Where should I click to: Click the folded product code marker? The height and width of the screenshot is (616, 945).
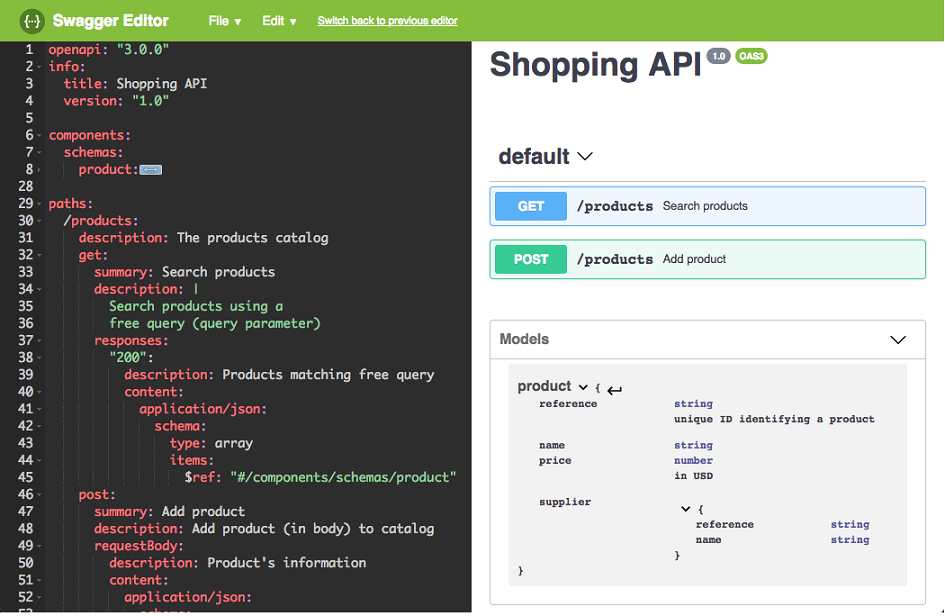[x=150, y=170]
